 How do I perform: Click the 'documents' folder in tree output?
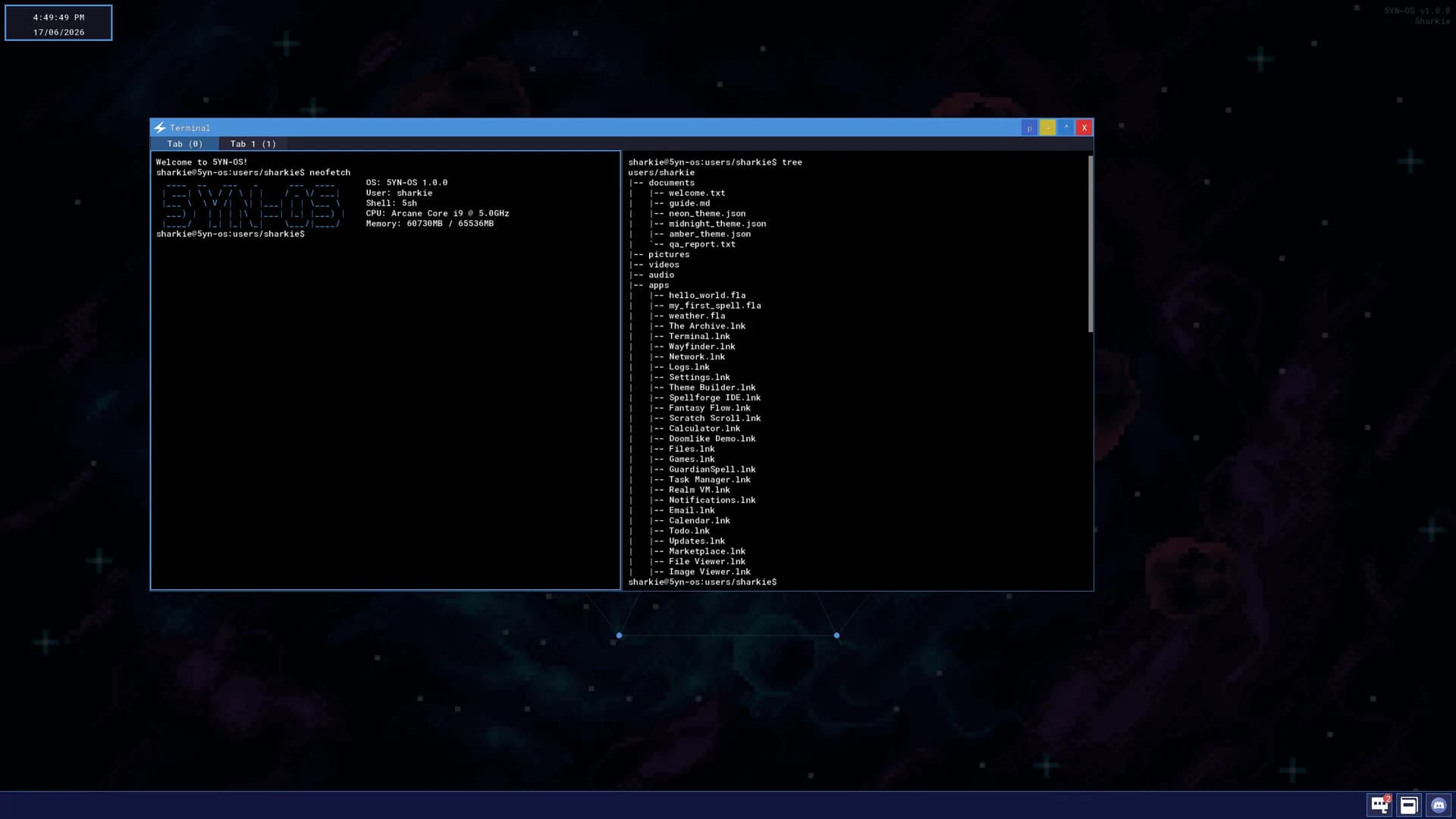pyautogui.click(x=671, y=183)
